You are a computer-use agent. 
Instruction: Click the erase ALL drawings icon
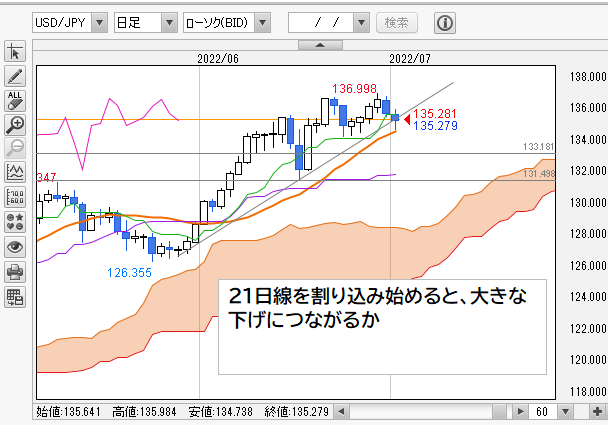click(x=15, y=100)
